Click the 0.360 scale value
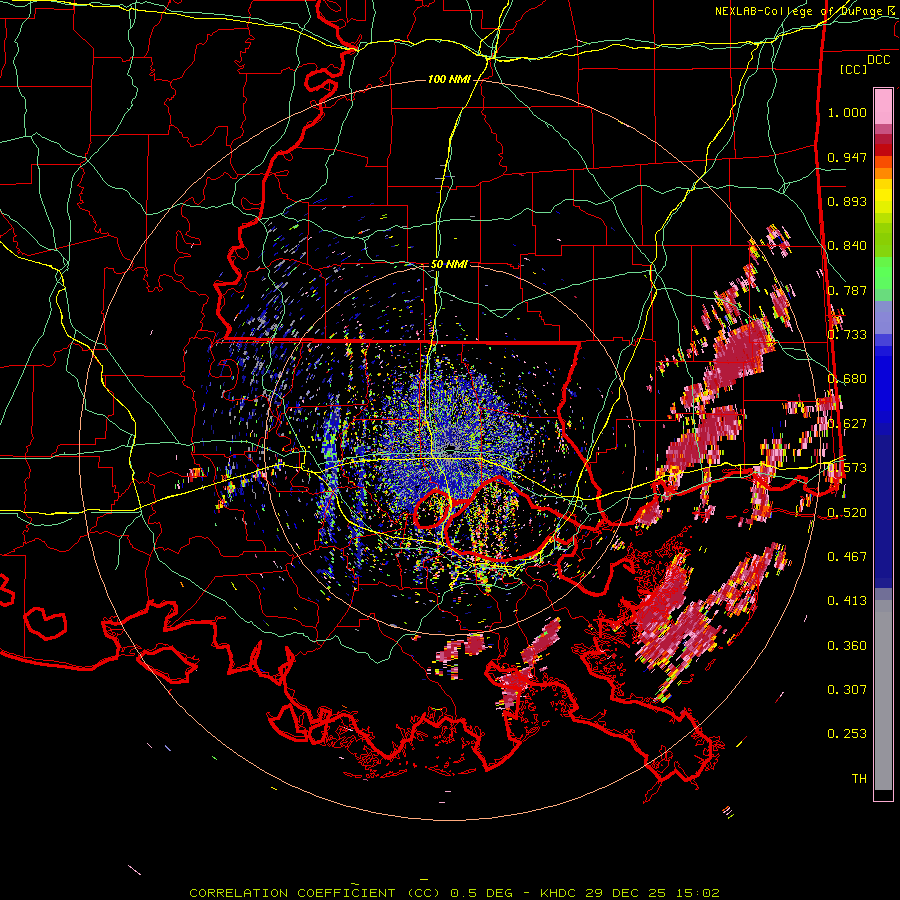Screen dimensions: 900x900 pyautogui.click(x=847, y=646)
